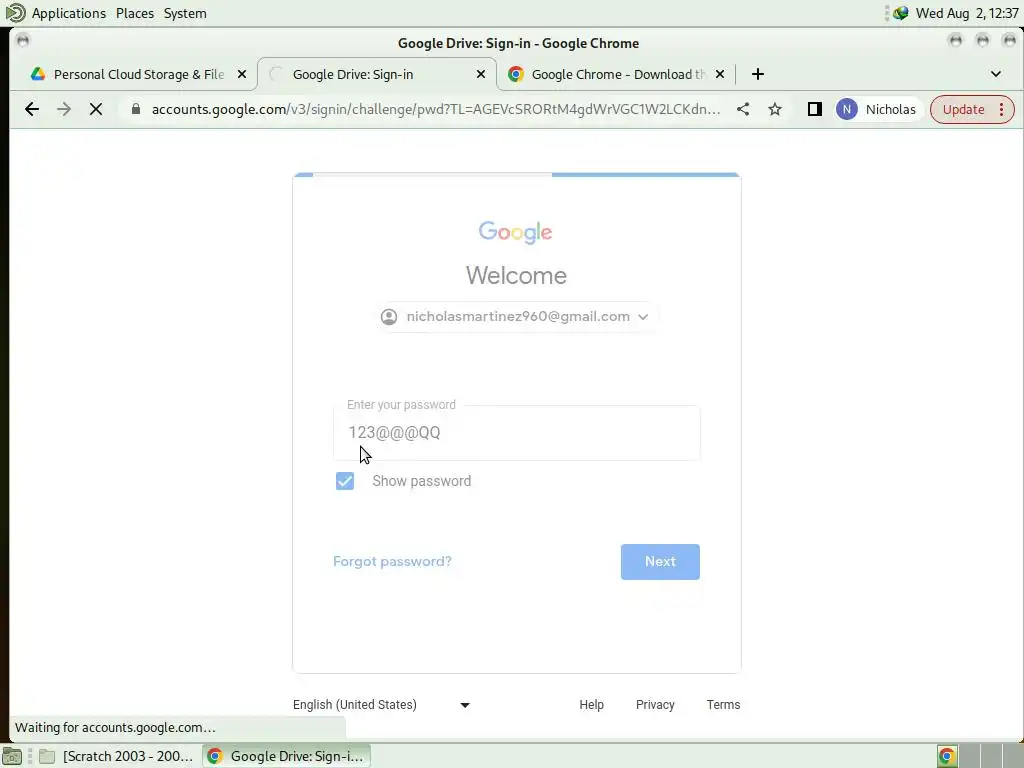1024x768 pixels.
Task: Click the padlock site info icon
Action: click(x=135, y=109)
